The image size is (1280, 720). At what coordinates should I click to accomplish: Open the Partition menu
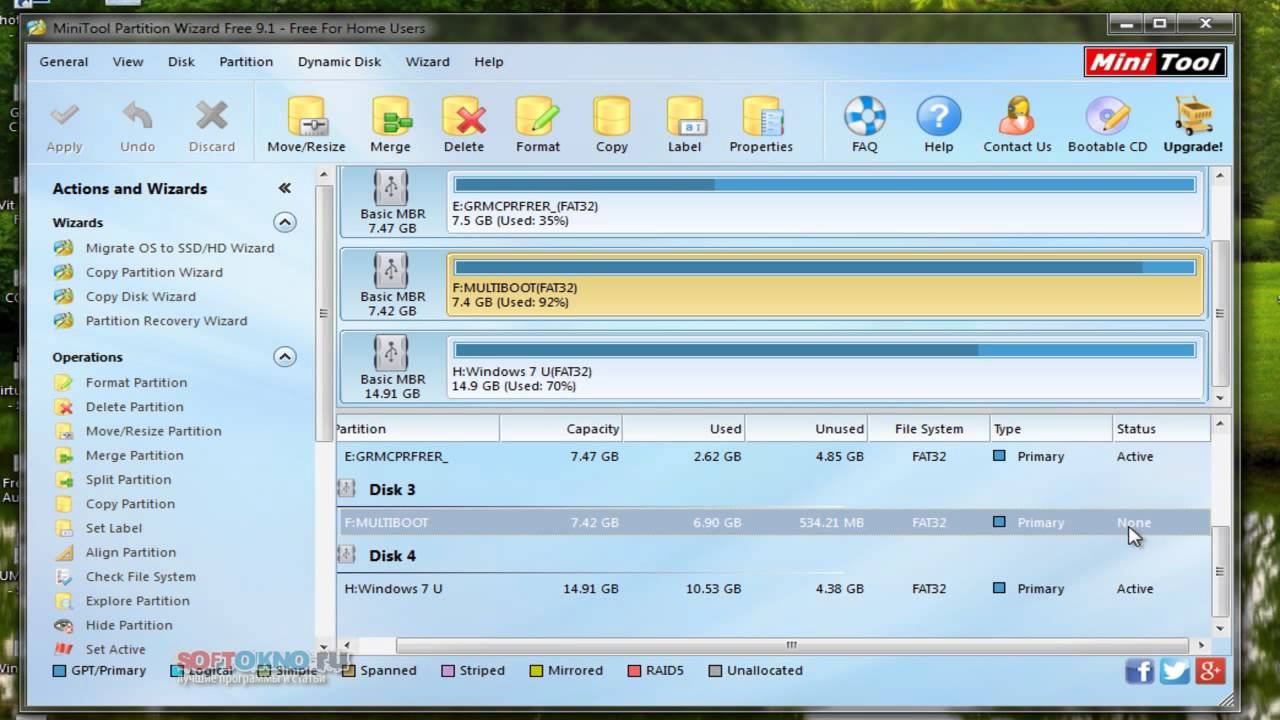246,62
